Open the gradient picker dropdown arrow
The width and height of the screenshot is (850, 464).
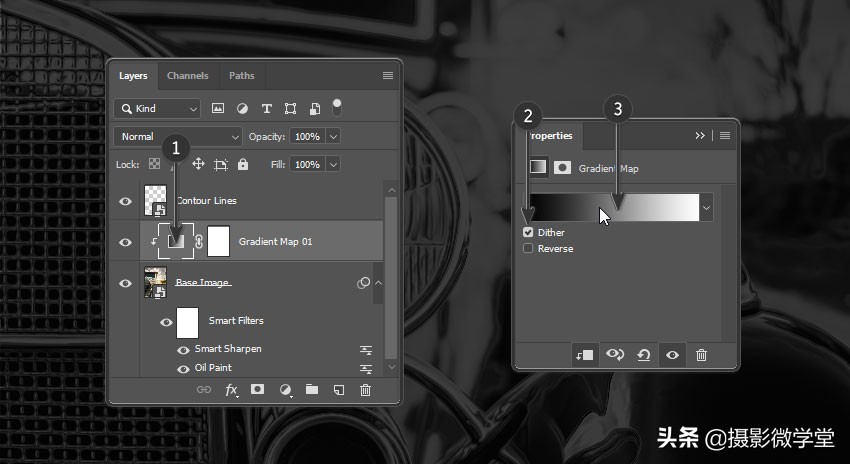(706, 208)
